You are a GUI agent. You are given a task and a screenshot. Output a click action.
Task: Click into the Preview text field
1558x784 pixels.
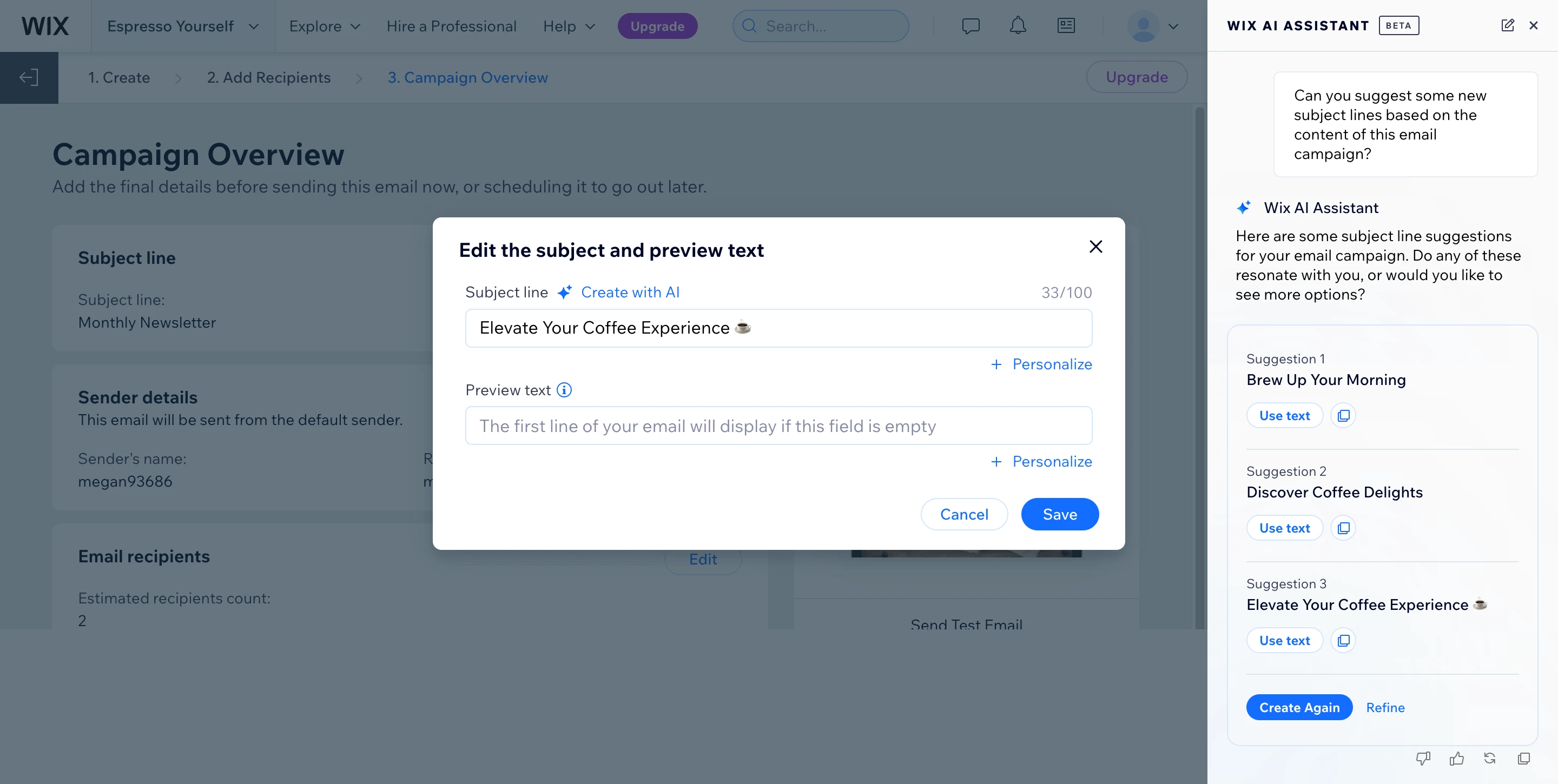(x=778, y=426)
